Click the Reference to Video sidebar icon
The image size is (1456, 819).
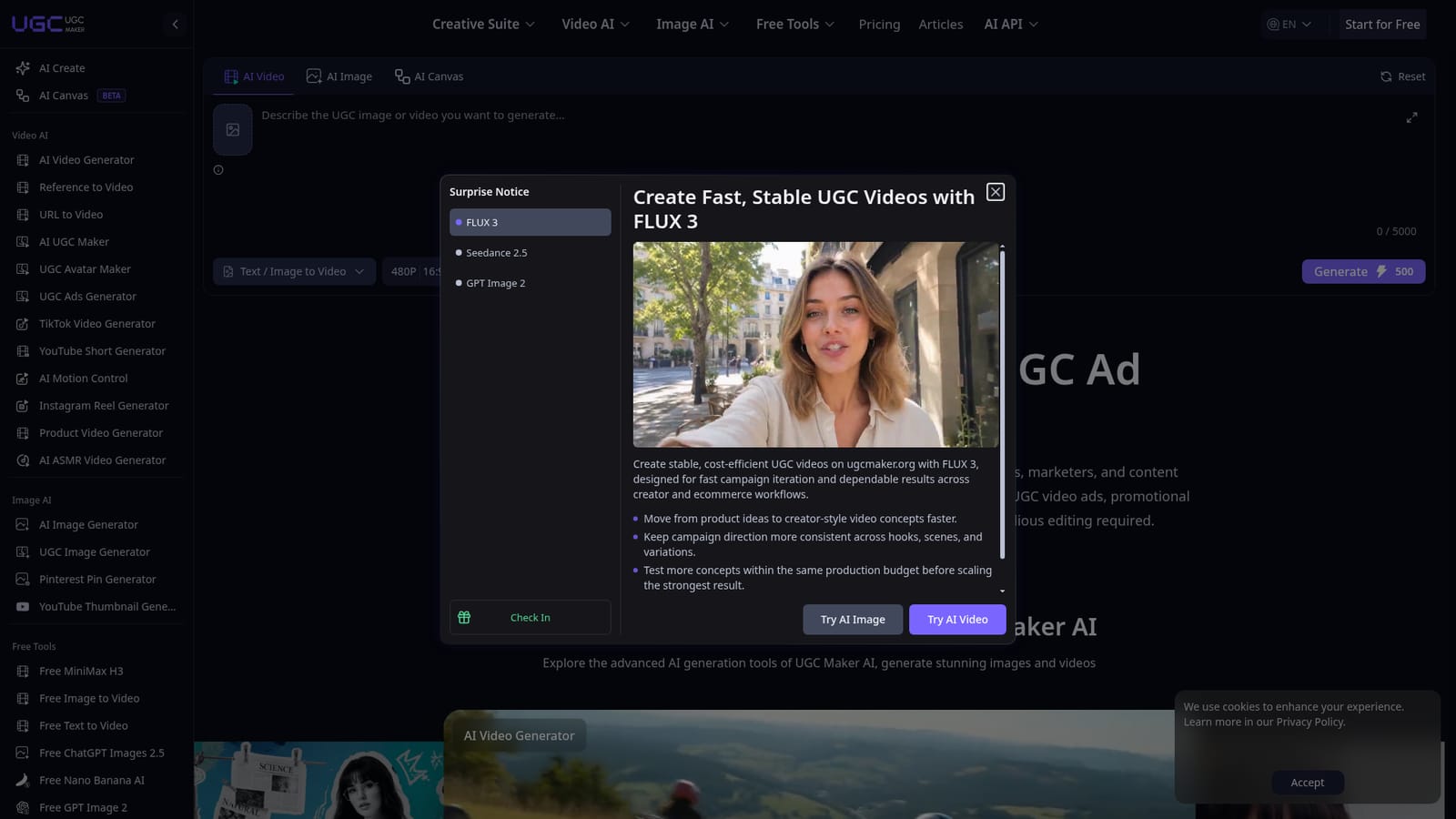(x=23, y=187)
